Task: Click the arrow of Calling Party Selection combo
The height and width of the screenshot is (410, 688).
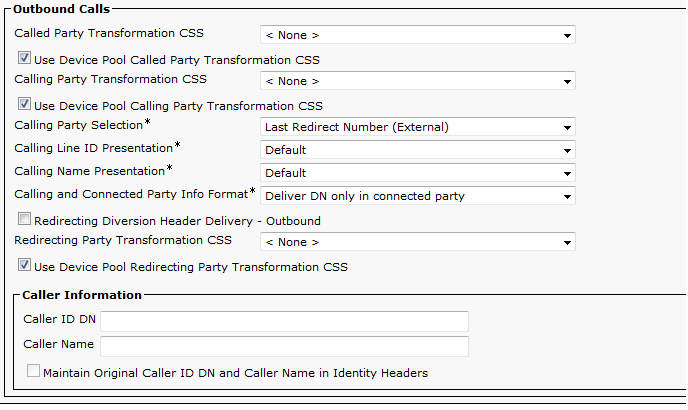Action: (567, 128)
